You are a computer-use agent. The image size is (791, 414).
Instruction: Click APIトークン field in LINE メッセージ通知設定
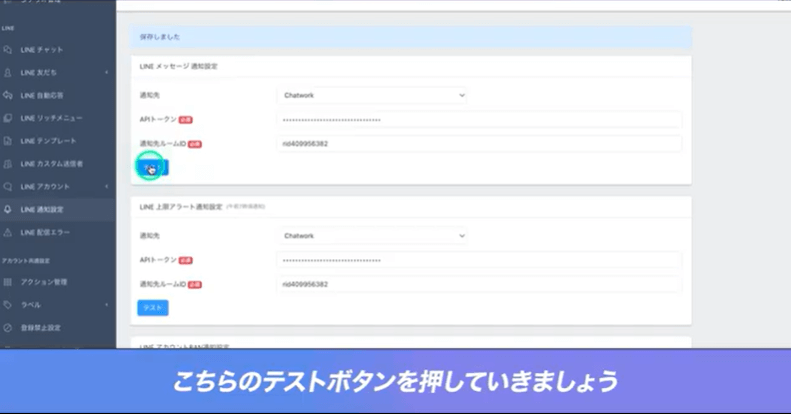click(x=479, y=120)
